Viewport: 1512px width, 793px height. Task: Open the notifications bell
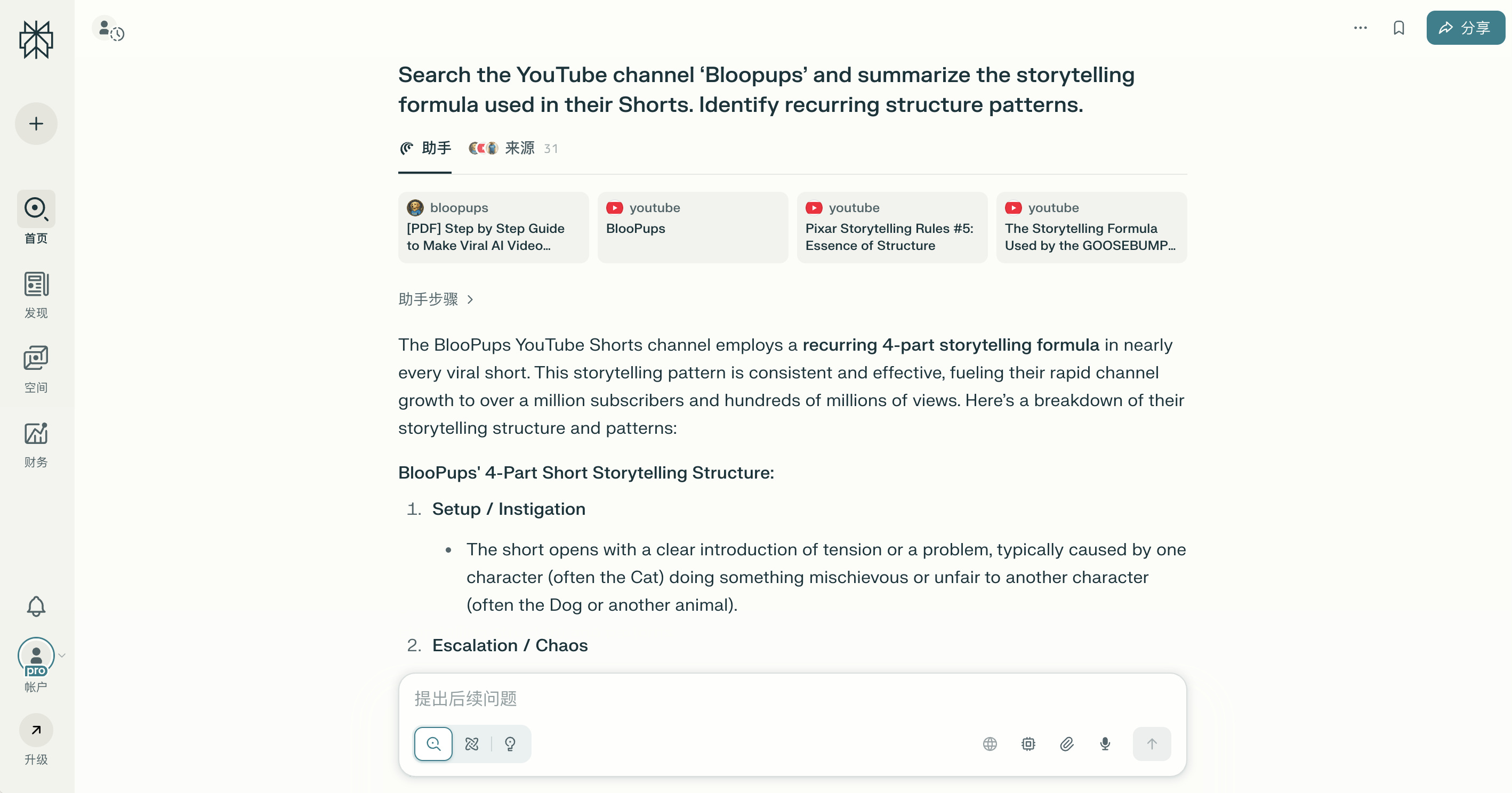(36, 606)
